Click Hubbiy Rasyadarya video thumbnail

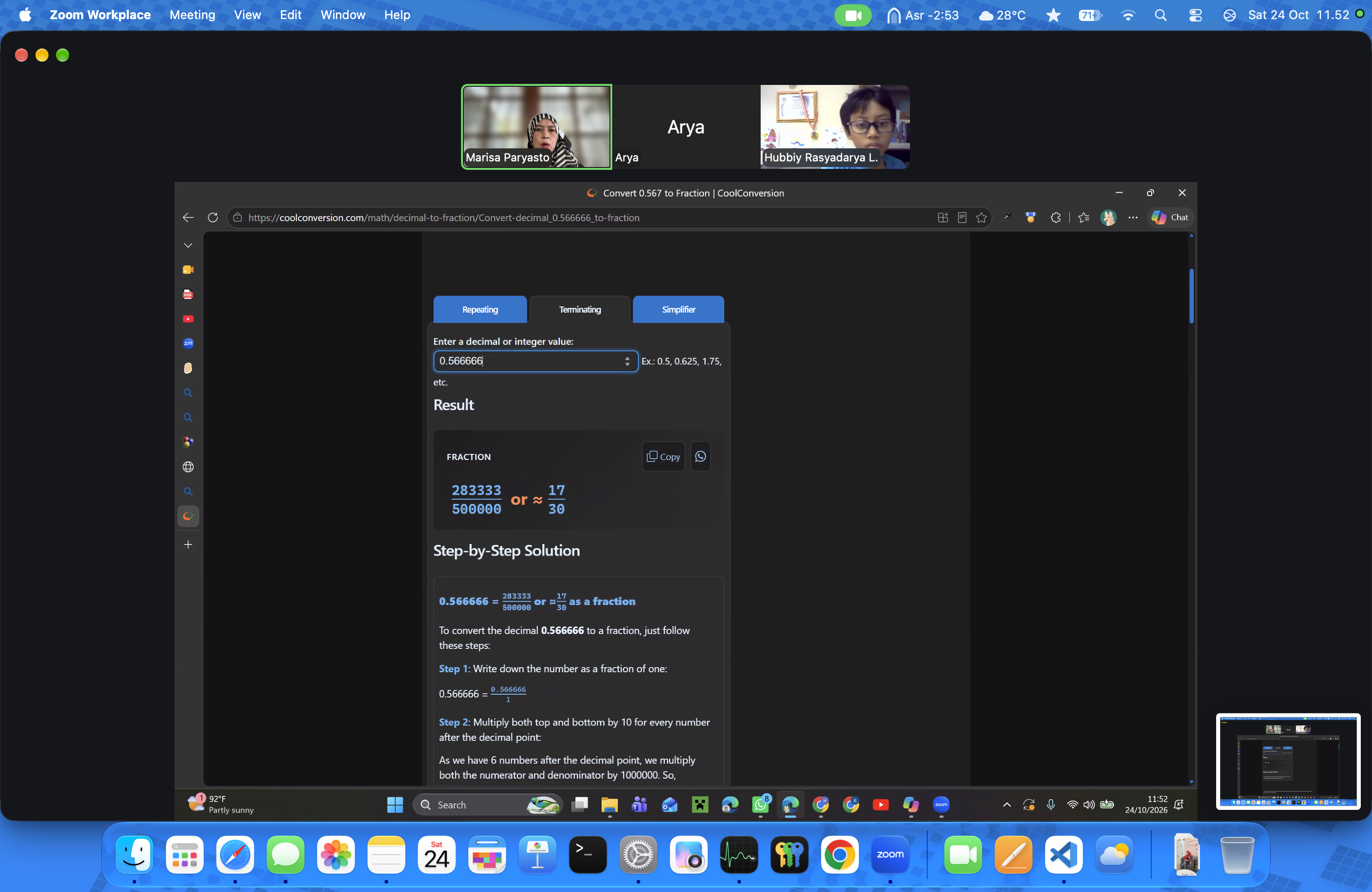click(835, 127)
